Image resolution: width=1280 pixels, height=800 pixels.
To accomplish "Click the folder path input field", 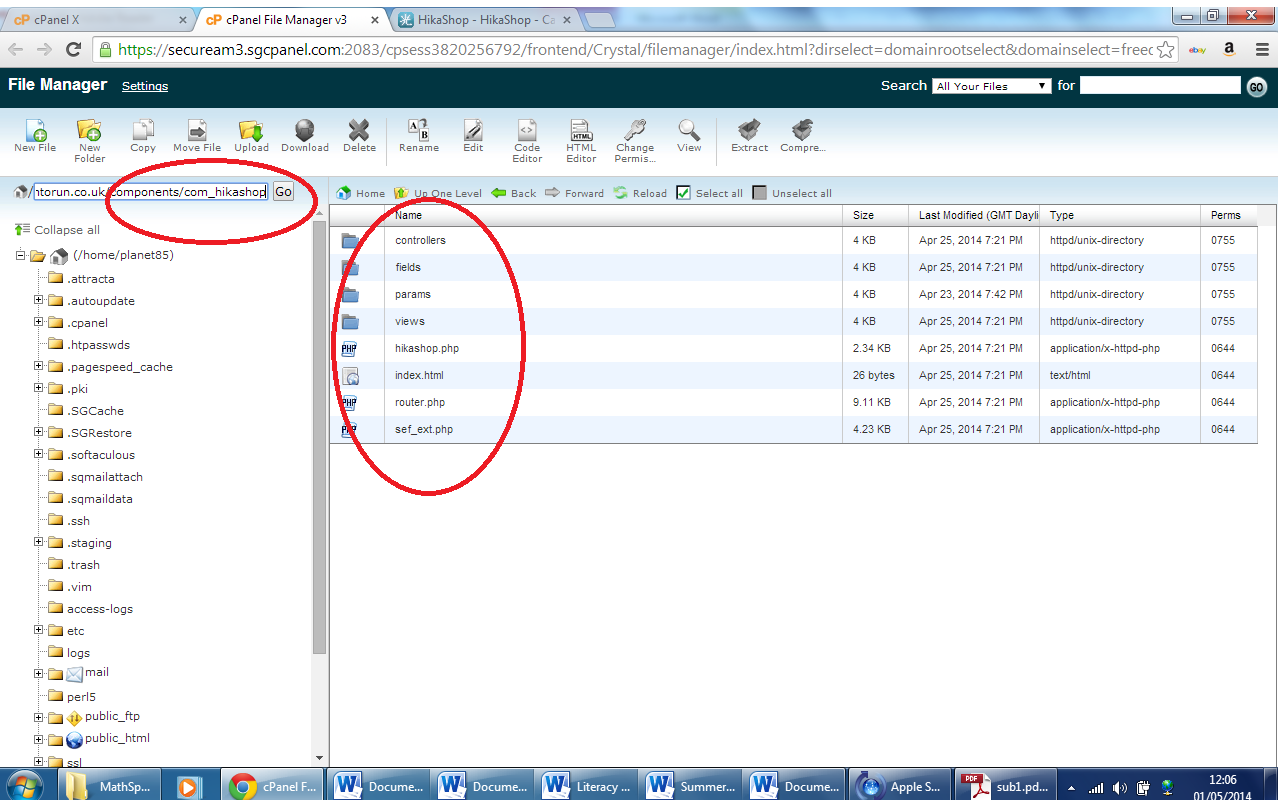I will pos(151,191).
